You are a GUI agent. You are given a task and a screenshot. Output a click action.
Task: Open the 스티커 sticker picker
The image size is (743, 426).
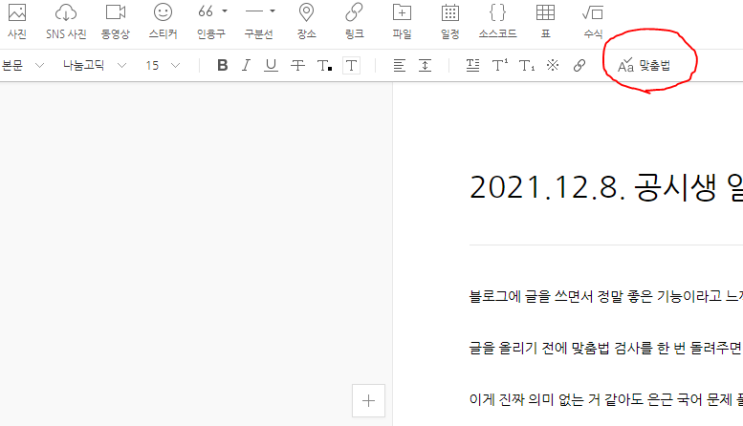click(163, 20)
